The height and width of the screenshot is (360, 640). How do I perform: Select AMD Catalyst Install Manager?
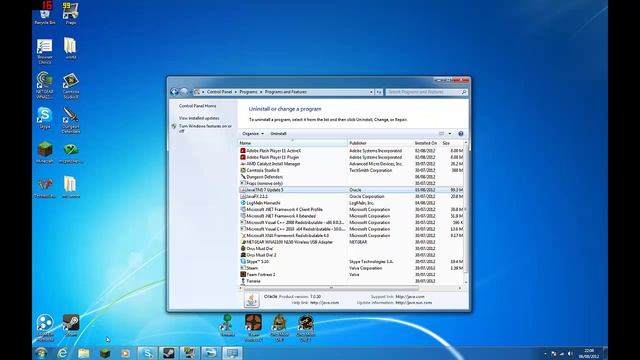coord(351,164)
